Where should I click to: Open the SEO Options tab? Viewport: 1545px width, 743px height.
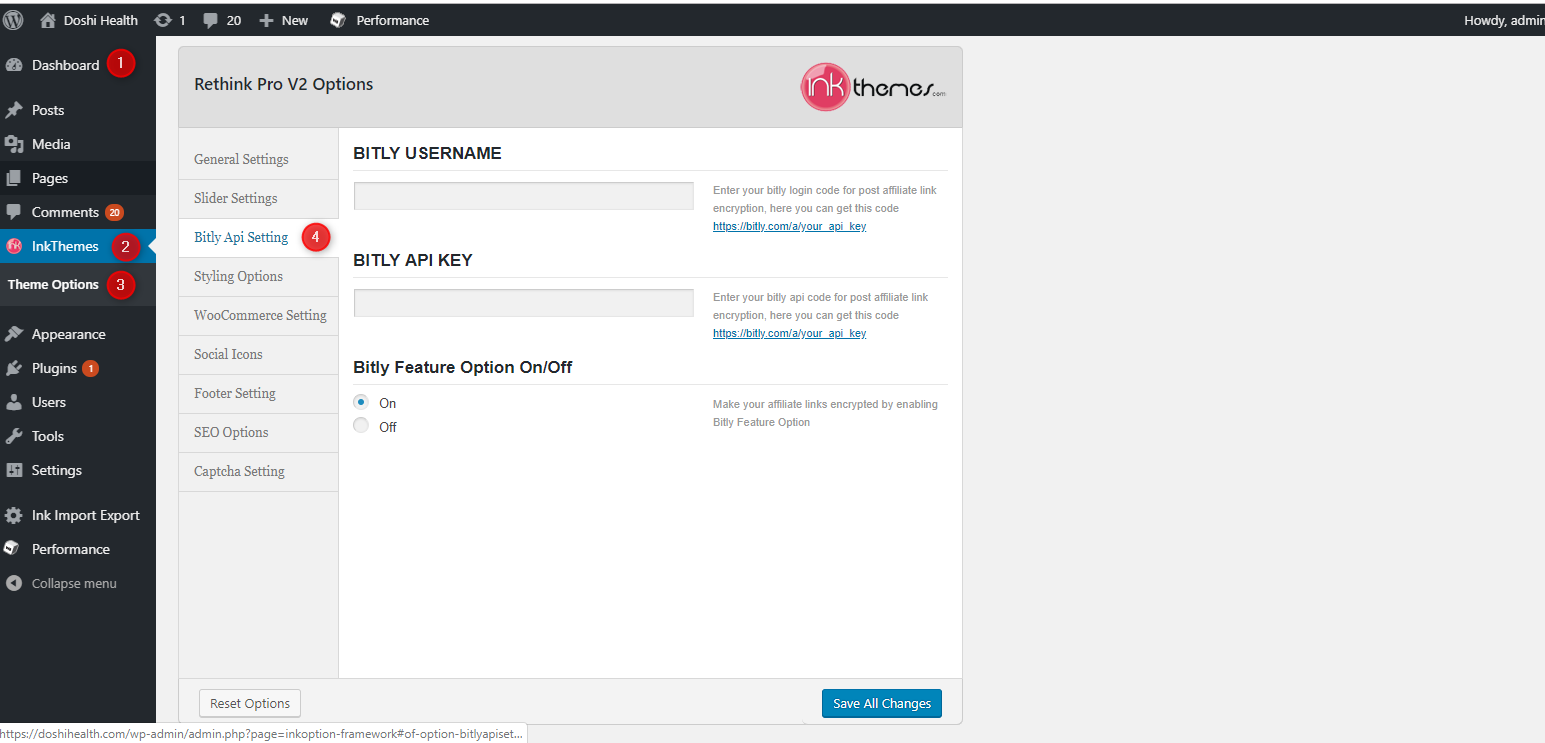pos(258,432)
